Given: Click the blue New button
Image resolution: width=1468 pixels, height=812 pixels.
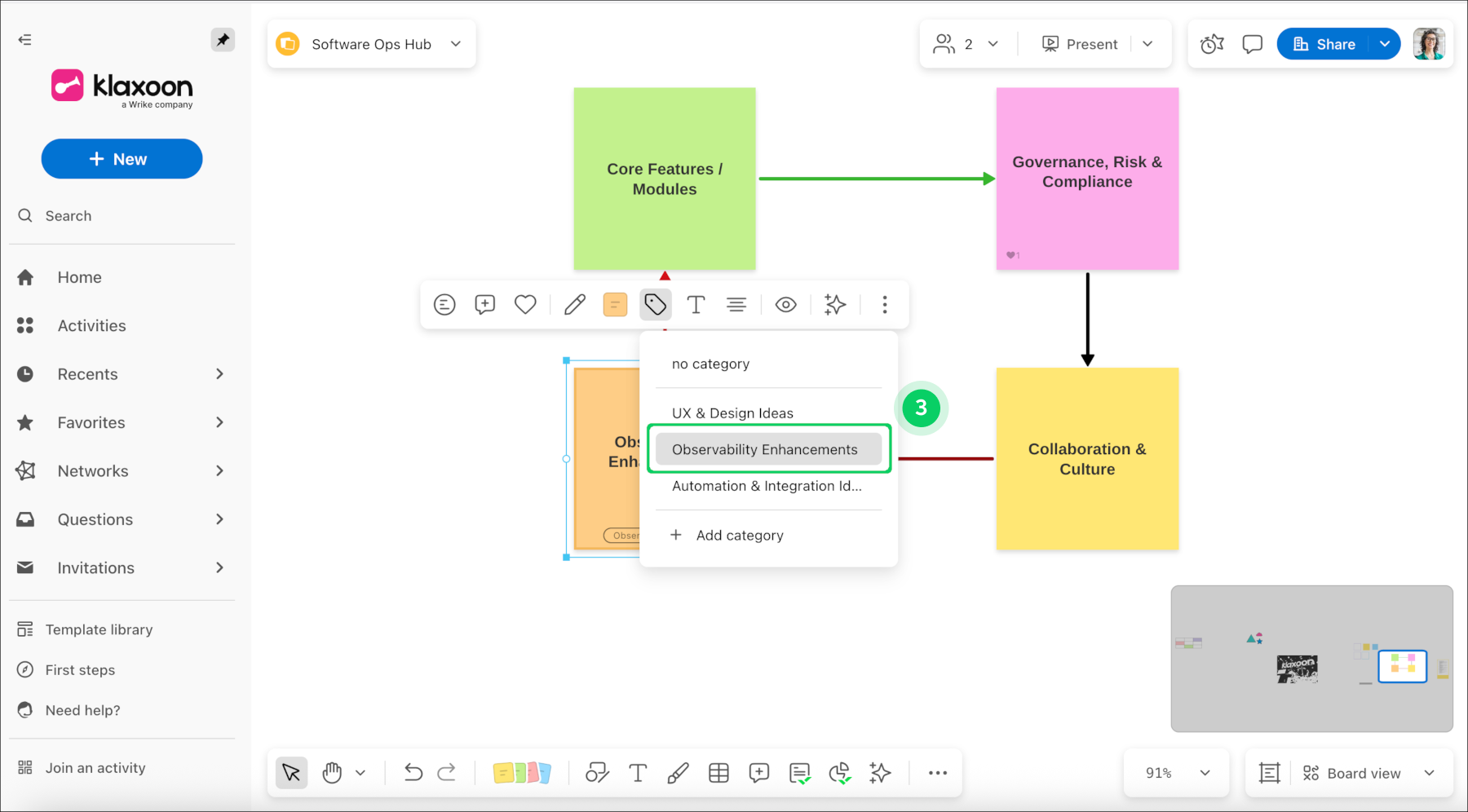Looking at the screenshot, I should tap(122, 159).
